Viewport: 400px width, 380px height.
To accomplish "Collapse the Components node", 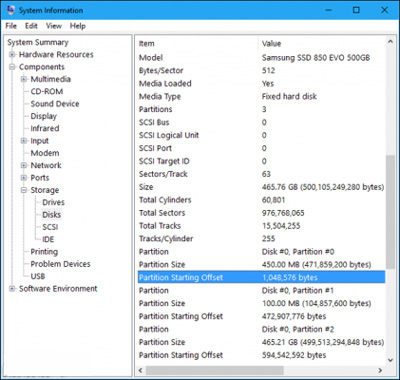I will pos(12,67).
